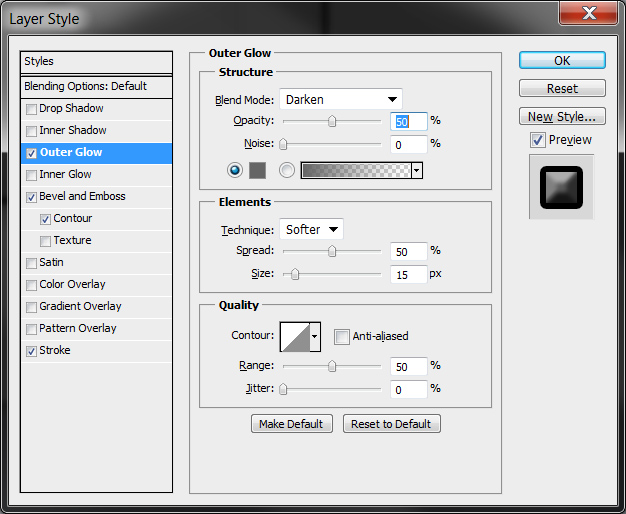626x514 pixels.
Task: Open the Blend Mode dropdown
Action: coord(340,99)
